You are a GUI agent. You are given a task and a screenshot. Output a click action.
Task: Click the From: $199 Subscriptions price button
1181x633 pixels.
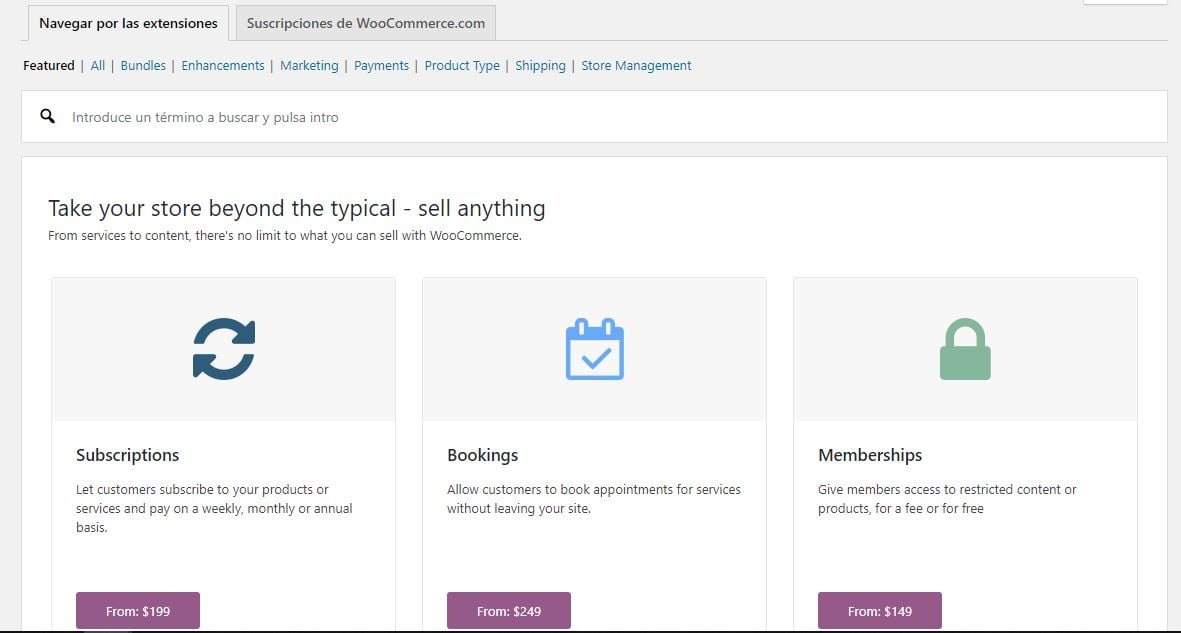[137, 610]
